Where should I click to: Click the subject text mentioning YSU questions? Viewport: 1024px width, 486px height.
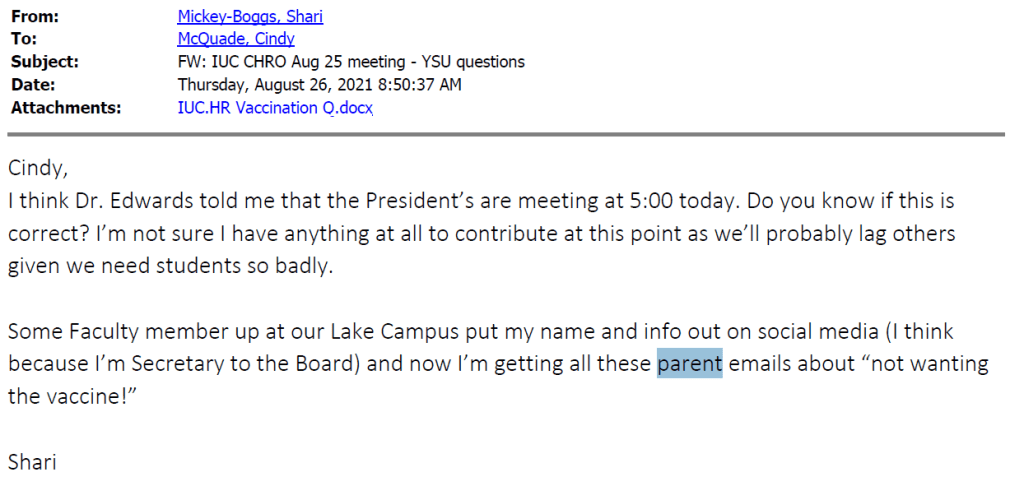click(351, 62)
